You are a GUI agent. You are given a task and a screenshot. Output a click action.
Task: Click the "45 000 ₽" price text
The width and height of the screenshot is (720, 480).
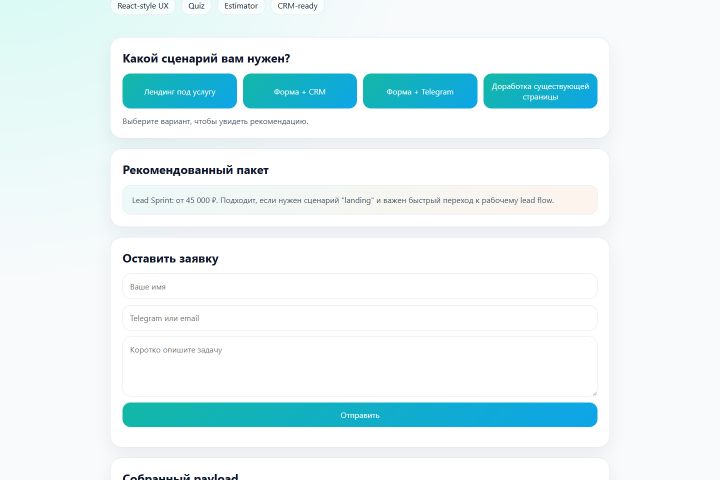pyautogui.click(x=204, y=200)
